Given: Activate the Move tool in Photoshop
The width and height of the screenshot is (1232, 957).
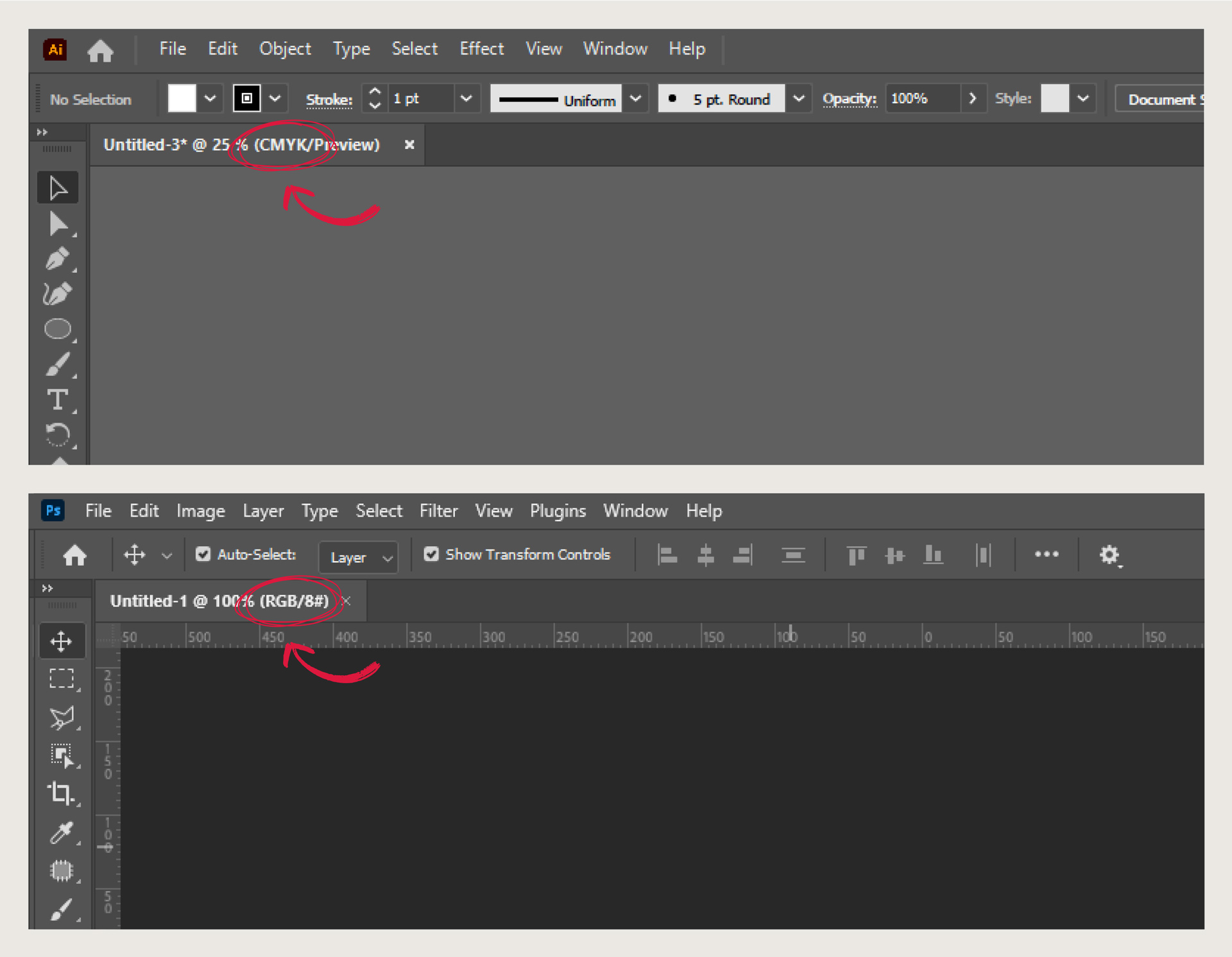Looking at the screenshot, I should (62, 640).
